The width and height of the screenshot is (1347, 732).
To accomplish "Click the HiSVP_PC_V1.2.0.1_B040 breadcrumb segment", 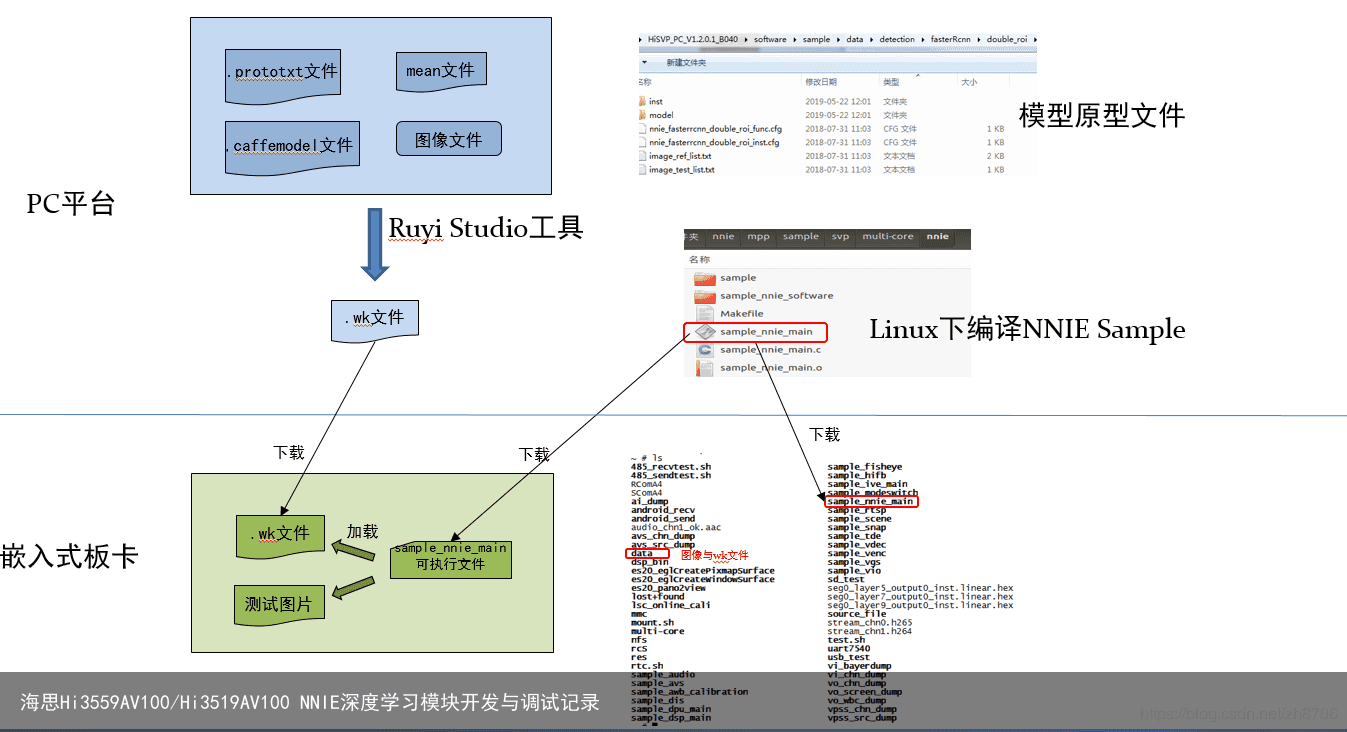I will click(x=693, y=39).
